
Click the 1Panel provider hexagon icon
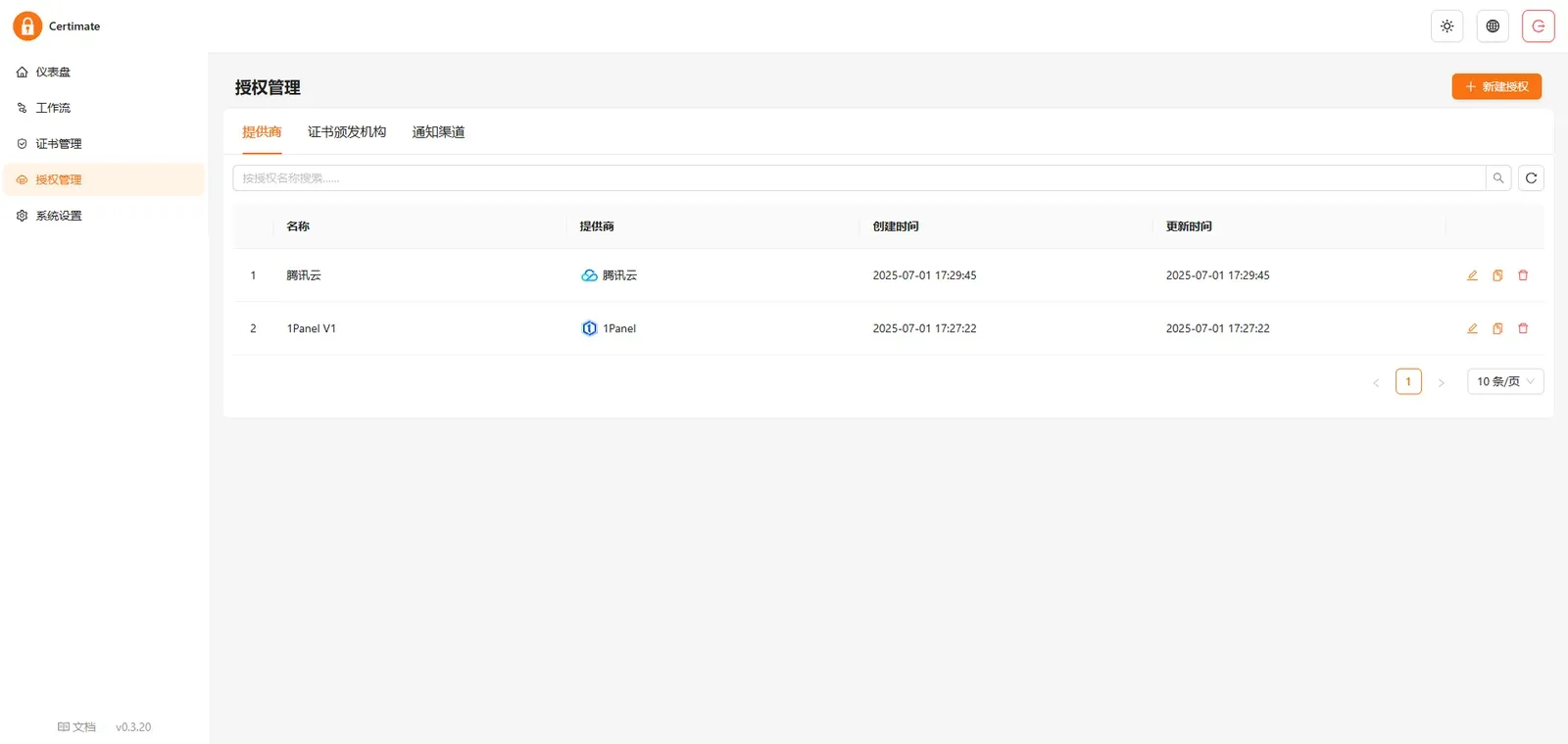tap(589, 328)
